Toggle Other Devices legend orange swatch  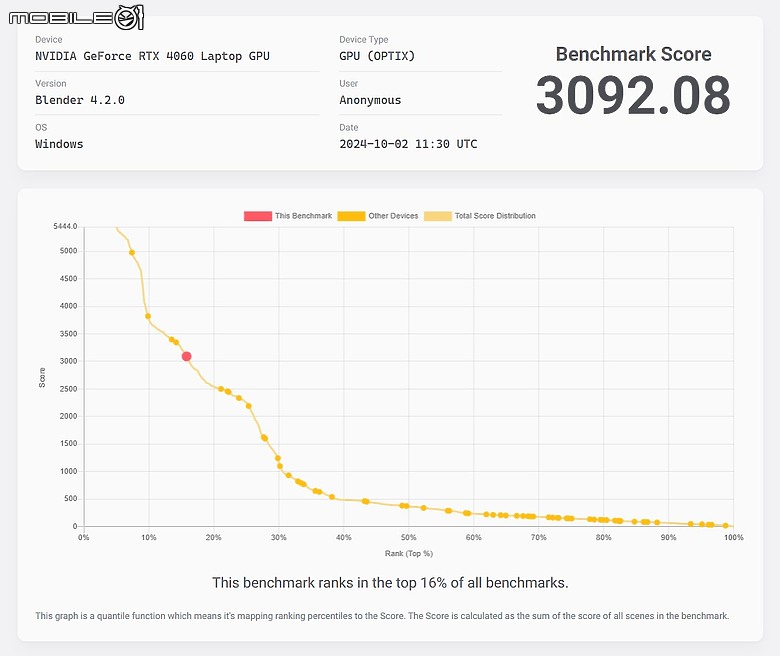click(x=351, y=216)
